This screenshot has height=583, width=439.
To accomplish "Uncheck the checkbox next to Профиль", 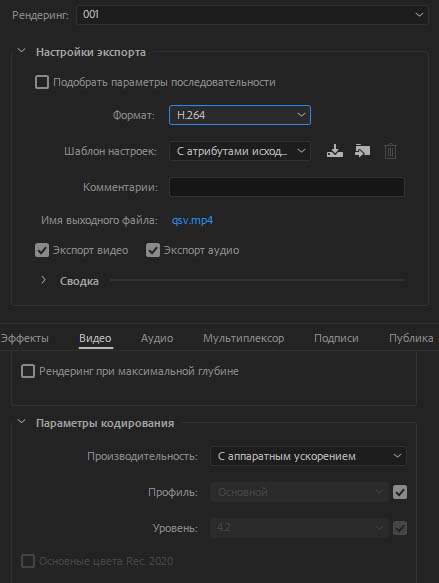I will (x=400, y=492).
